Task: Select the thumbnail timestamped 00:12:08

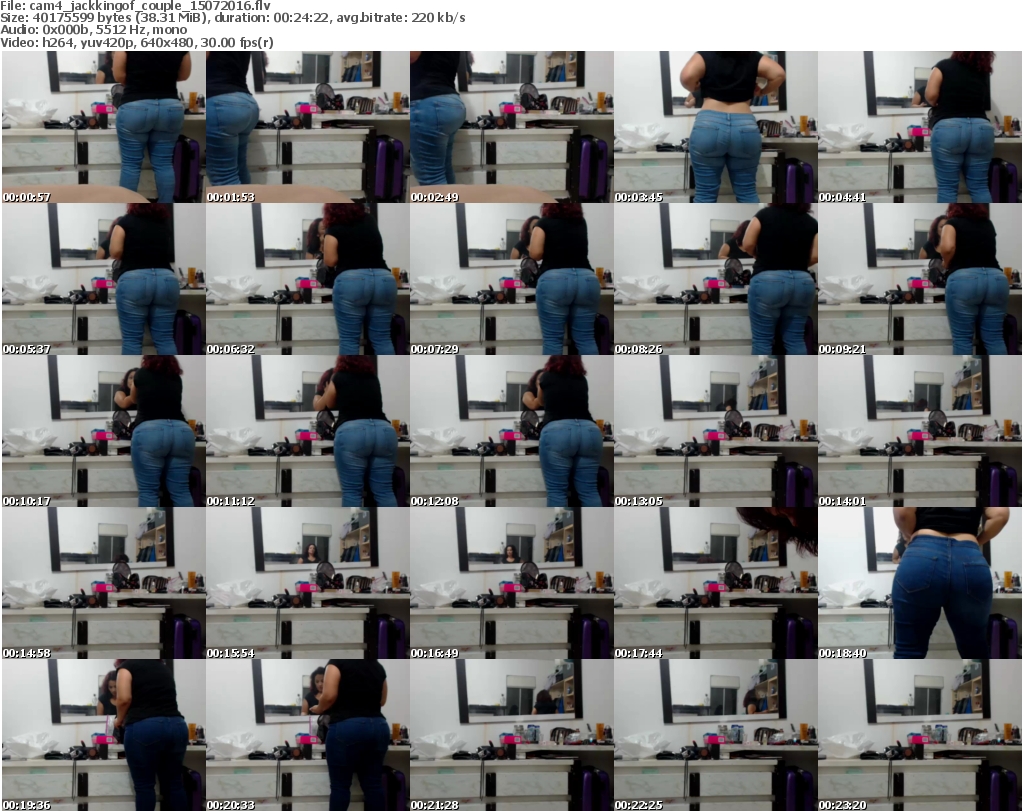Action: pyautogui.click(x=511, y=431)
